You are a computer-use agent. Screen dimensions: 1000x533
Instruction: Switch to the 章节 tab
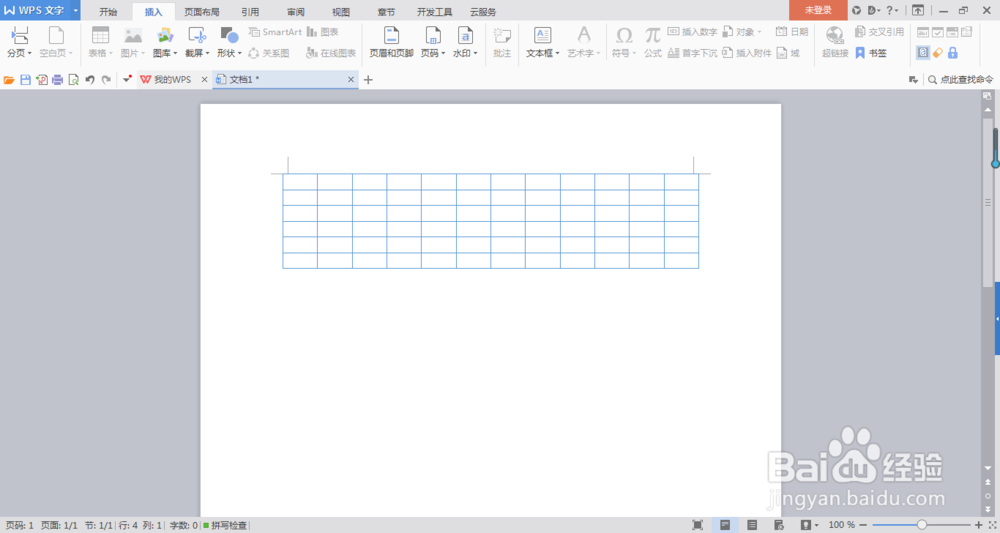pyautogui.click(x=386, y=11)
